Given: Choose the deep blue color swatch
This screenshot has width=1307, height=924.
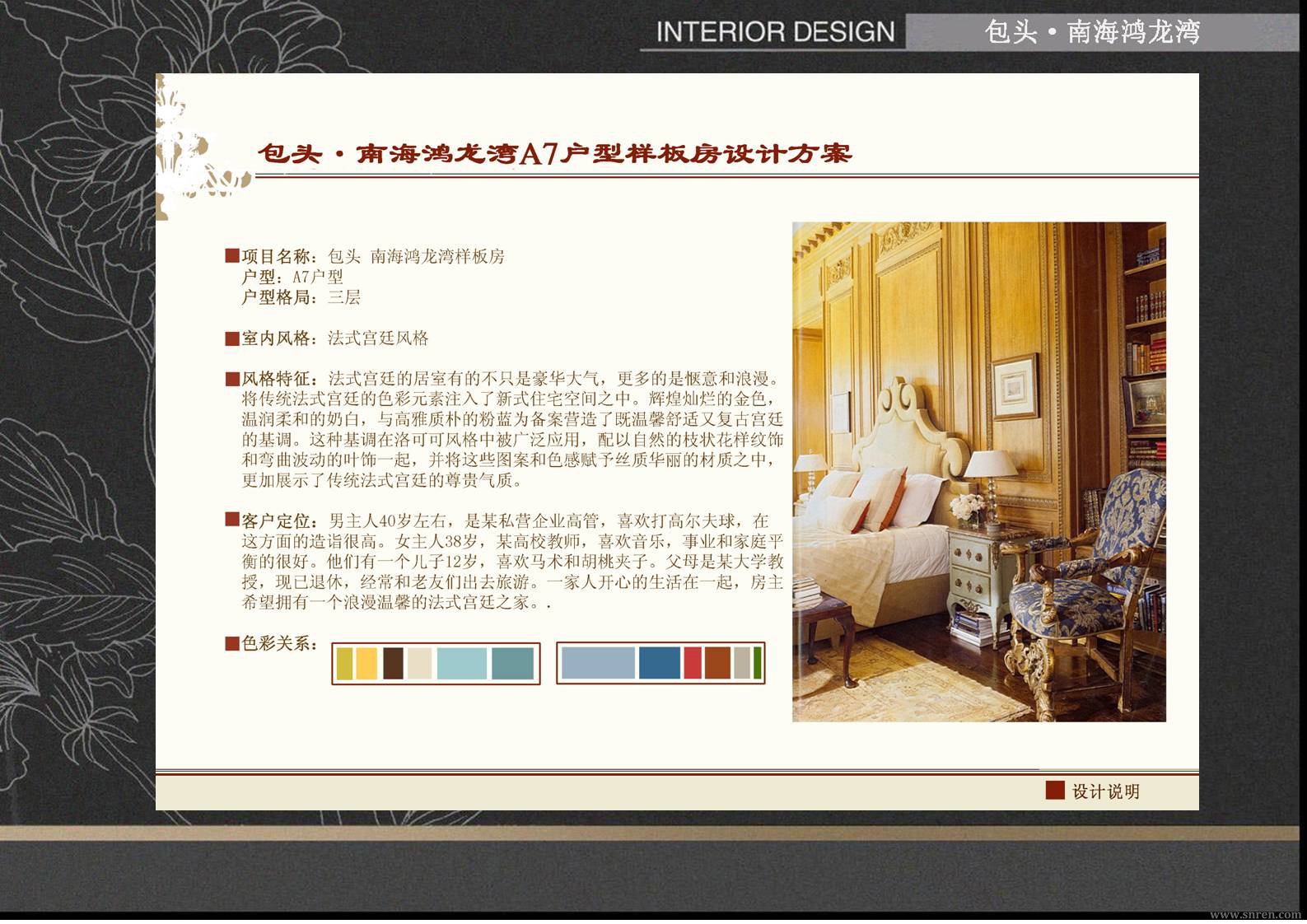Looking at the screenshot, I should point(660,663).
